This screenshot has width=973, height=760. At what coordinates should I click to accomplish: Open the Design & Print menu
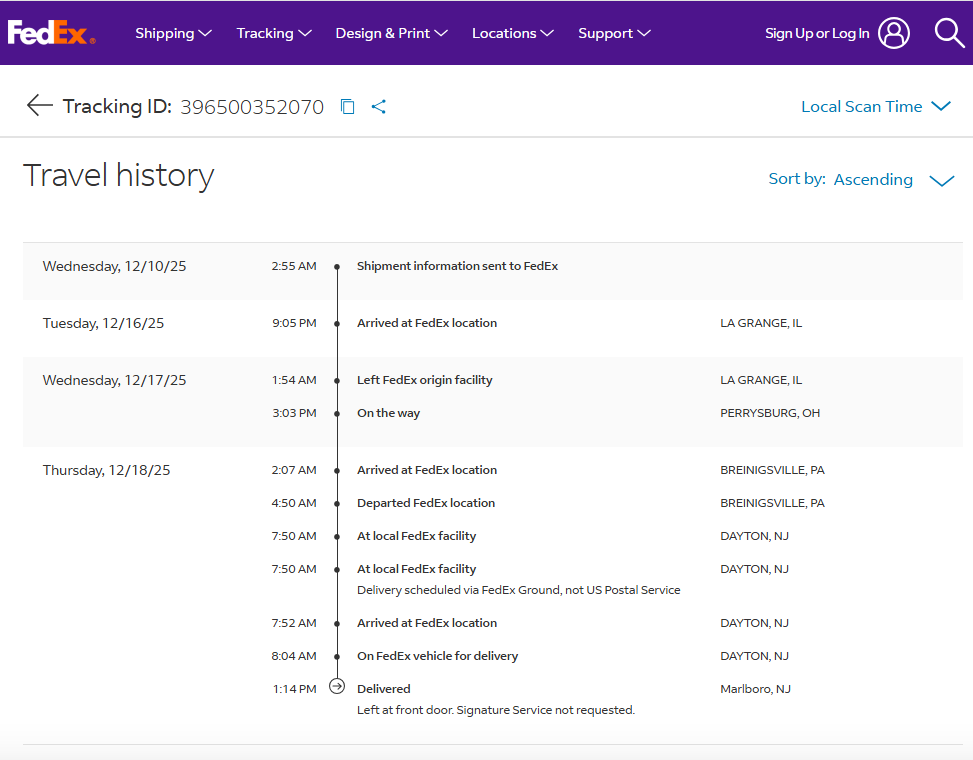click(x=391, y=33)
